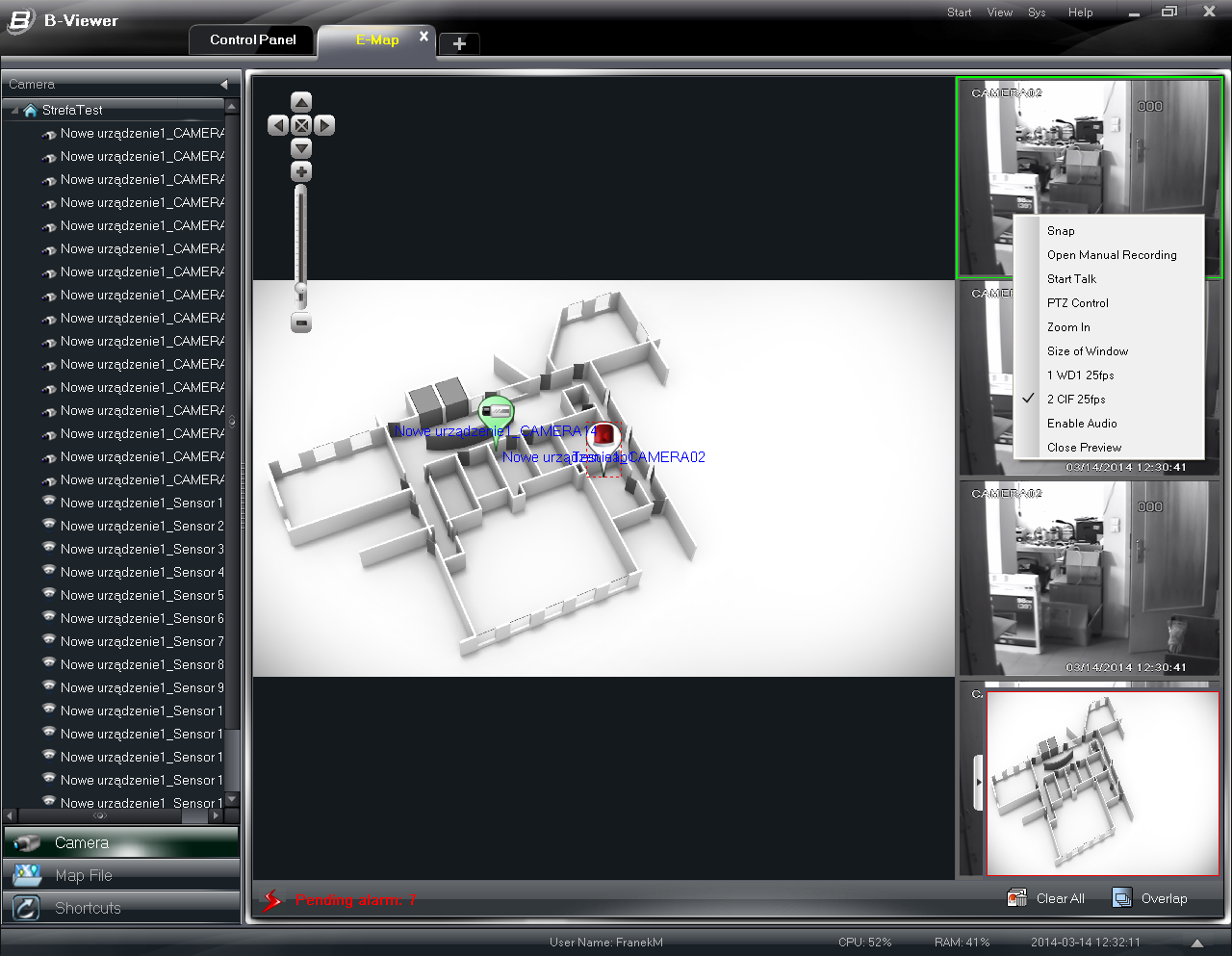Image resolution: width=1232 pixels, height=956 pixels.
Task: Click the map zoom slider handle
Action: (300, 289)
